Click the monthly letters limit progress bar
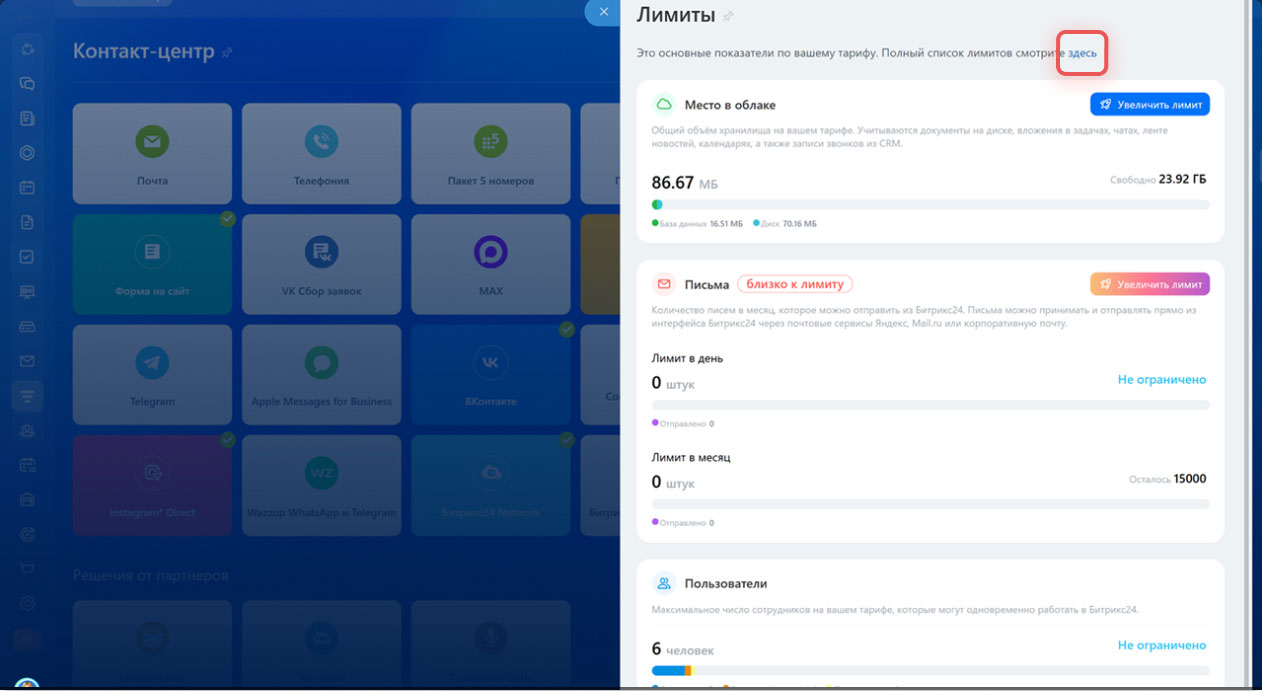This screenshot has width=1262, height=691. point(930,503)
